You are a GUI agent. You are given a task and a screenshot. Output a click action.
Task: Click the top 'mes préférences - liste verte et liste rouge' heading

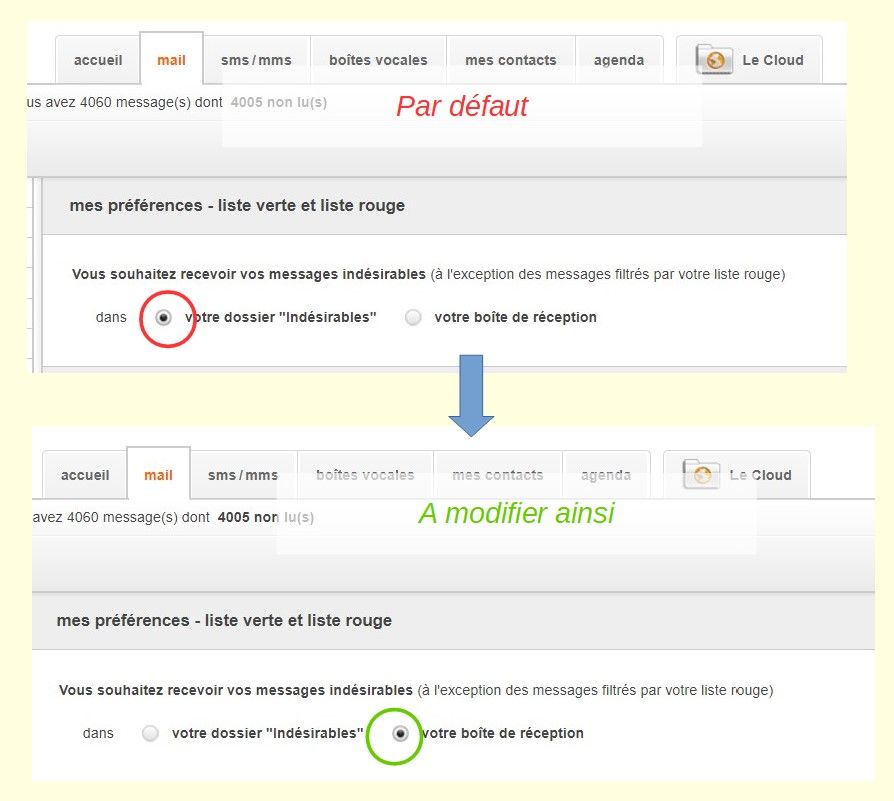coord(237,205)
